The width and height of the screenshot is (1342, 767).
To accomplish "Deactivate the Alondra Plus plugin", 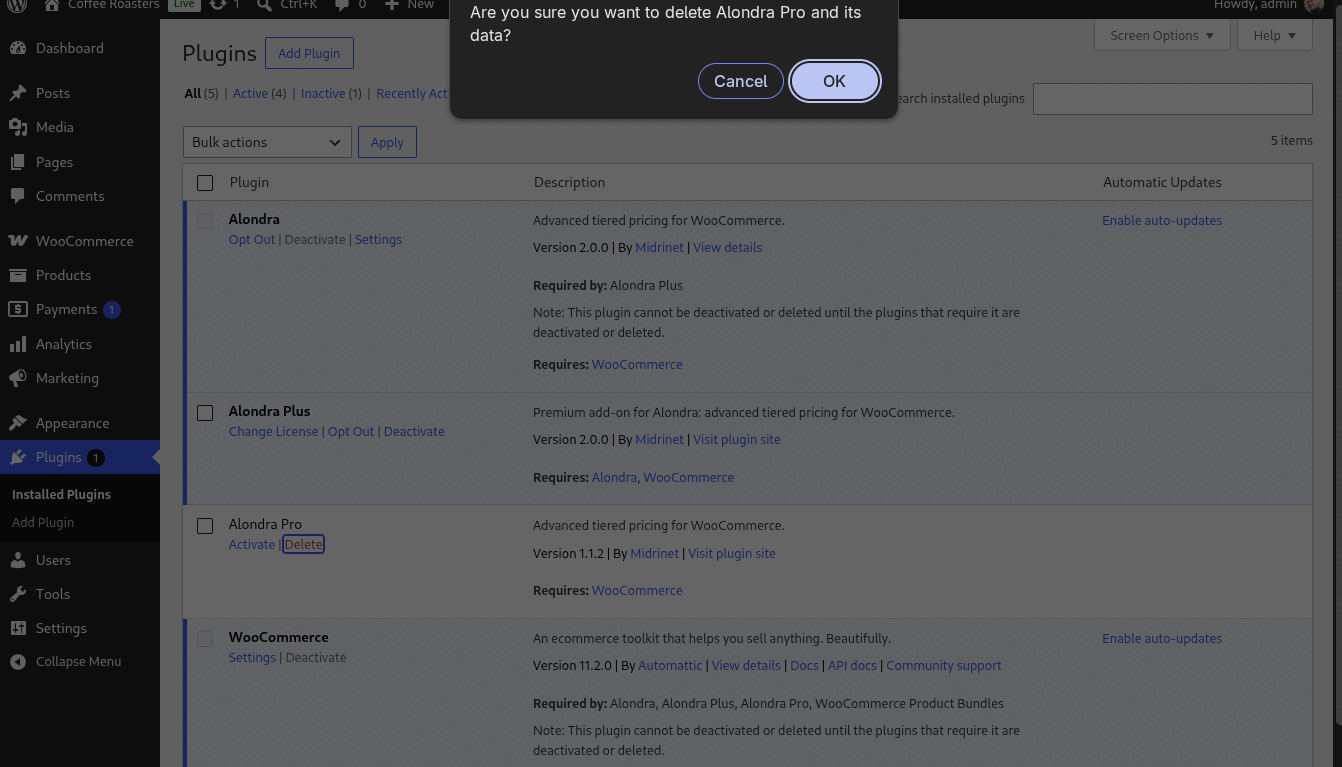I will pos(414,431).
